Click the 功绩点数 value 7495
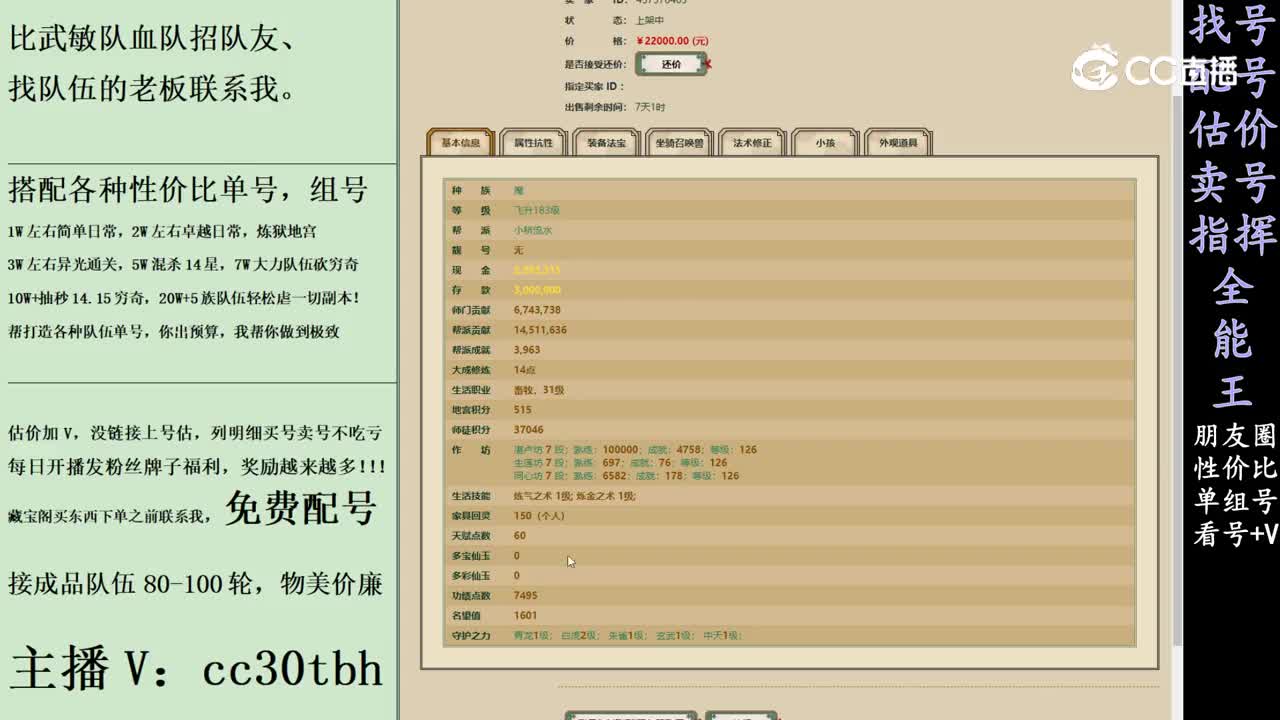Viewport: 1280px width, 720px height. click(525, 596)
